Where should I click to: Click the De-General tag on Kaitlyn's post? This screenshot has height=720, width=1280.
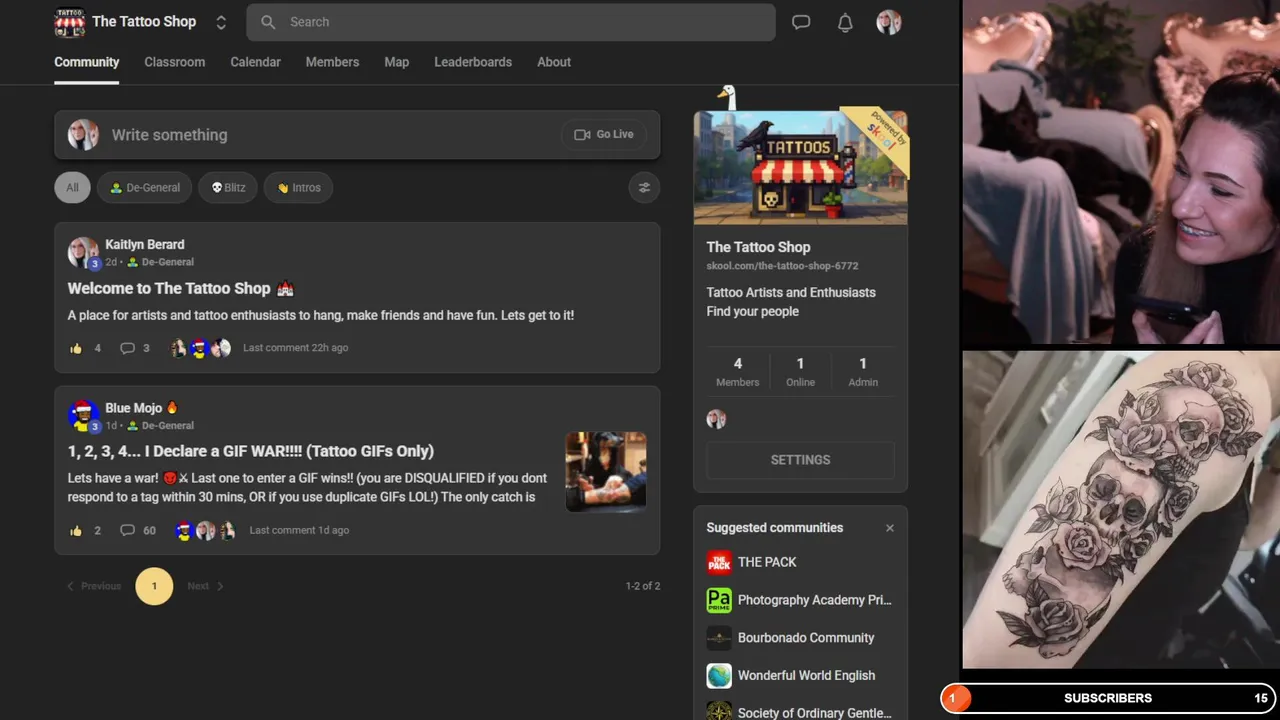point(160,262)
